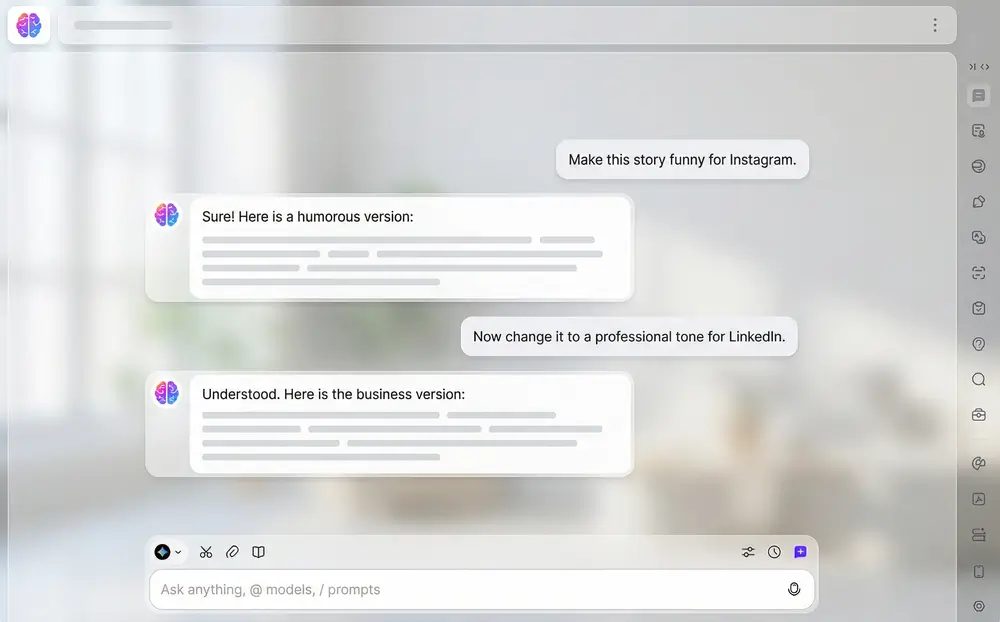Screen dimensions: 1000x622
Task: Open the document search icon in the sidebar
Action: coord(978,131)
